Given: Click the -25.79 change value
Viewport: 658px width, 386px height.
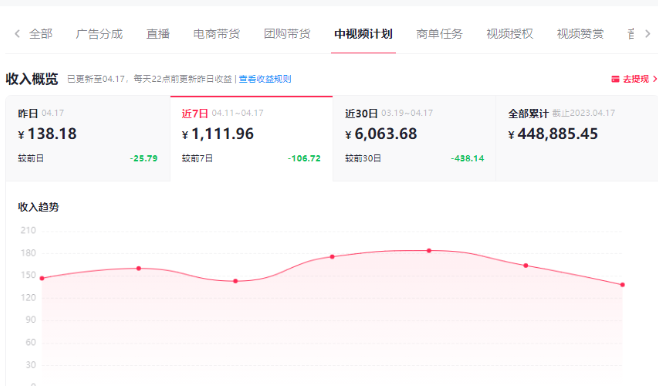Looking at the screenshot, I should click(144, 158).
